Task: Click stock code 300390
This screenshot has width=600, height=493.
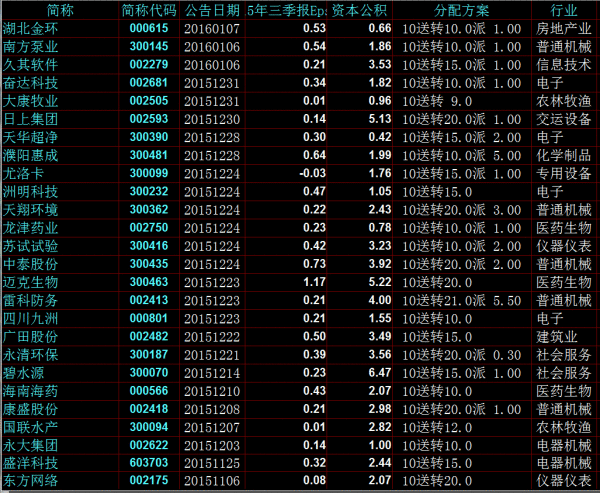Action: click(149, 137)
